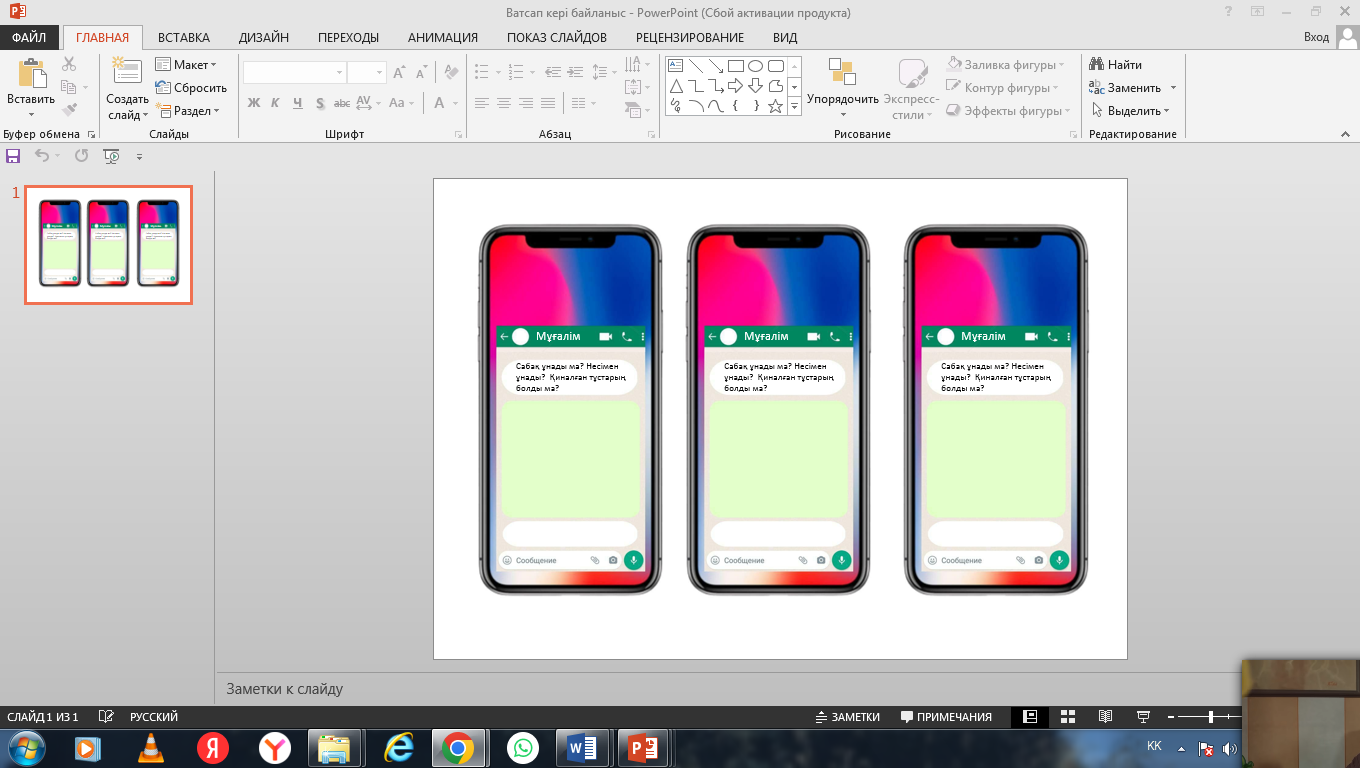Open the ФАЙЛ menu button
1360x768 pixels.
(30, 38)
